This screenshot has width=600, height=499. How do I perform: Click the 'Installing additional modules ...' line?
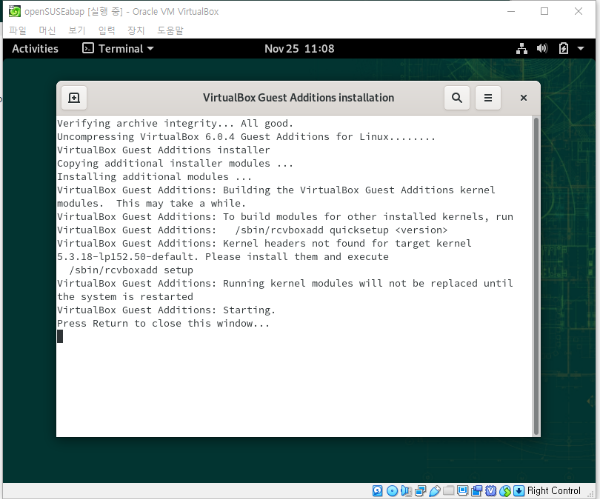(x=154, y=177)
